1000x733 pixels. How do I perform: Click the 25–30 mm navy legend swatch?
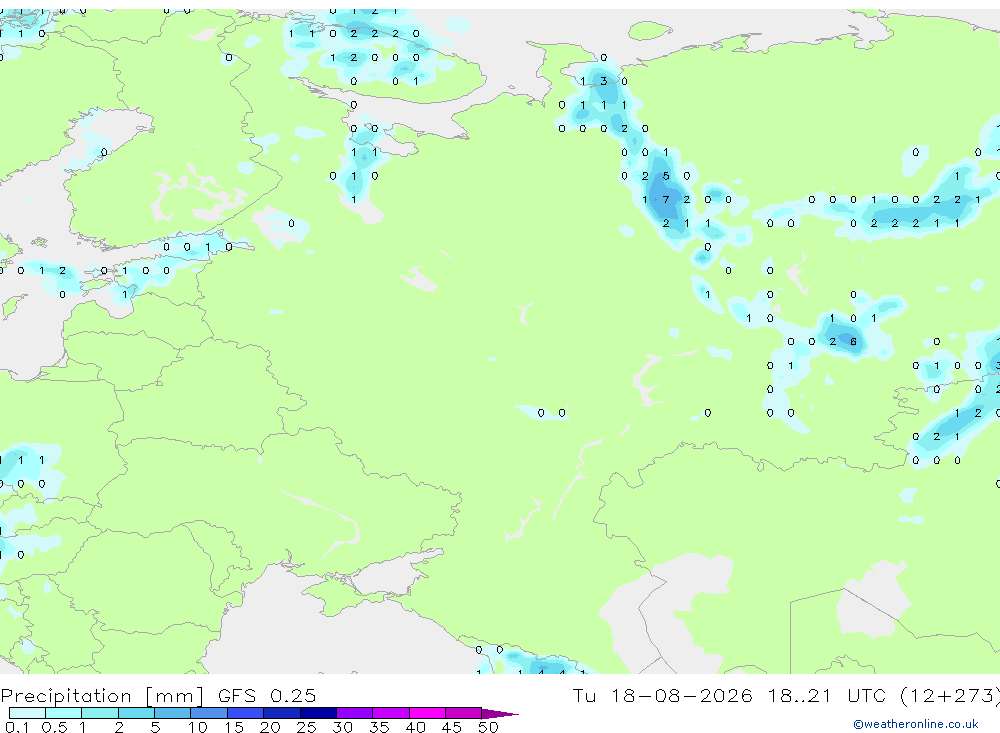click(x=318, y=713)
